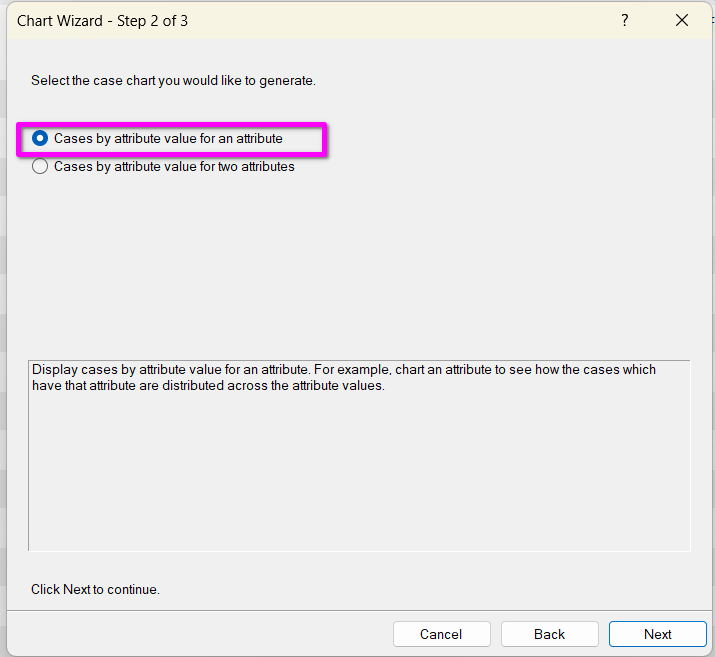The height and width of the screenshot is (657, 715).
Task: Cancel the Chart Wizard
Action: coord(441,634)
